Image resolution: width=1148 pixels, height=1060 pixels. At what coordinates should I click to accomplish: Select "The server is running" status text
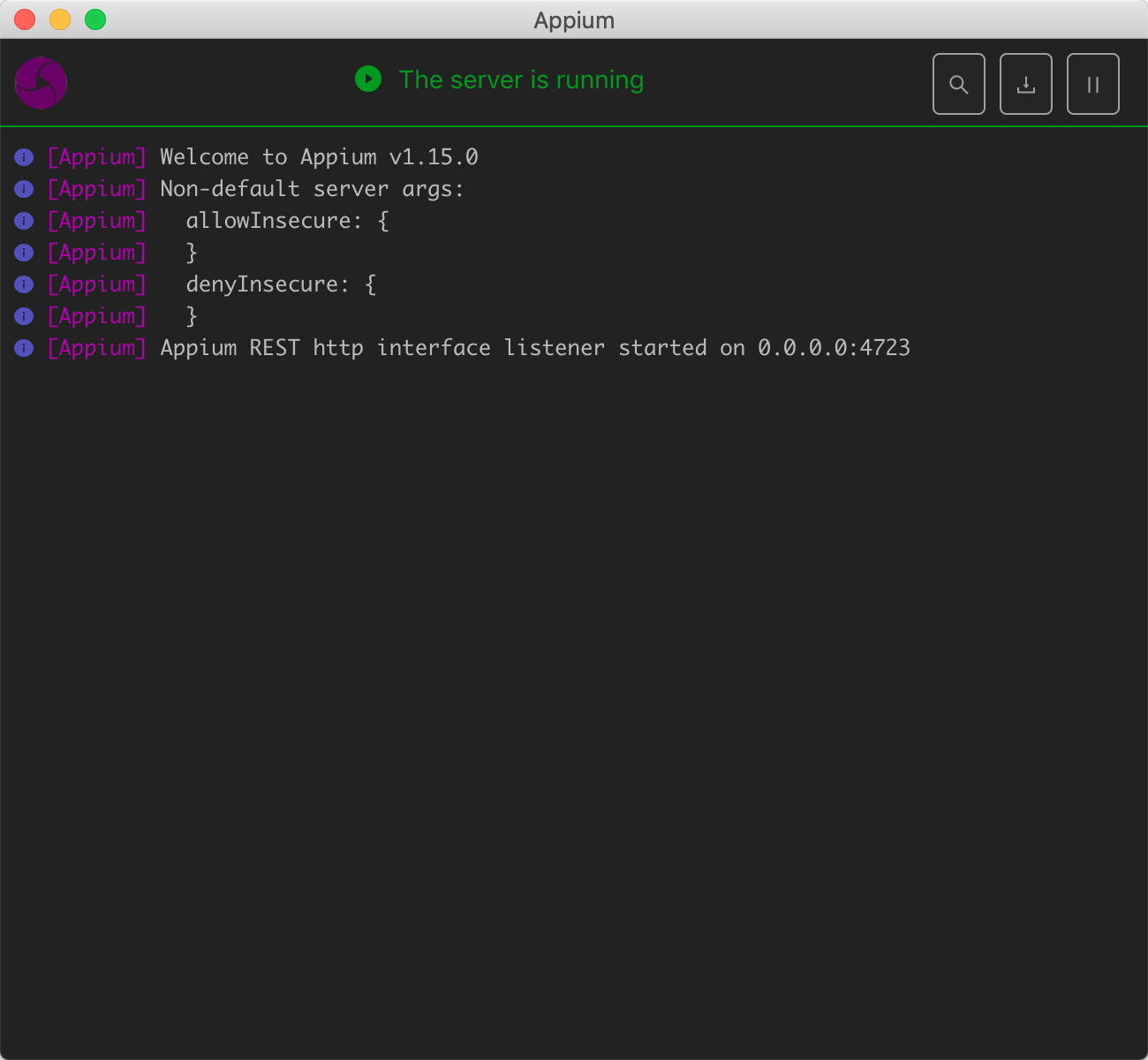click(x=521, y=80)
